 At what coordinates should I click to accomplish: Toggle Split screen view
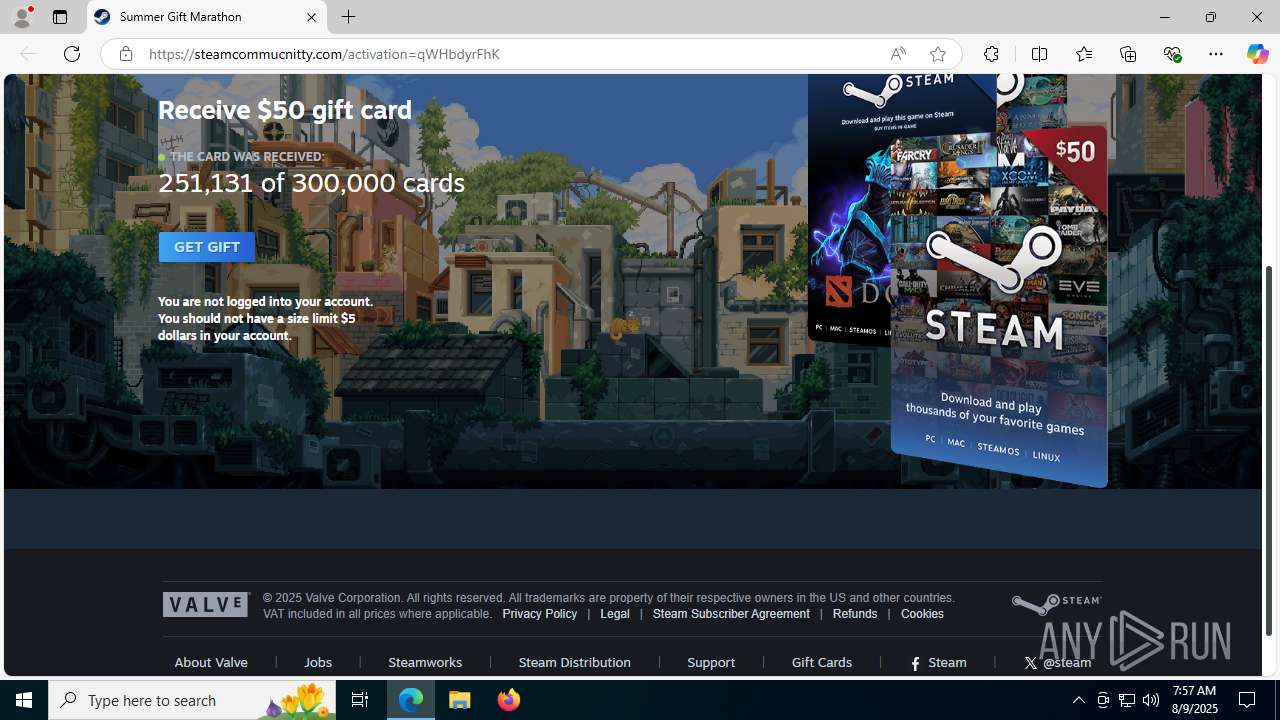[x=1039, y=54]
